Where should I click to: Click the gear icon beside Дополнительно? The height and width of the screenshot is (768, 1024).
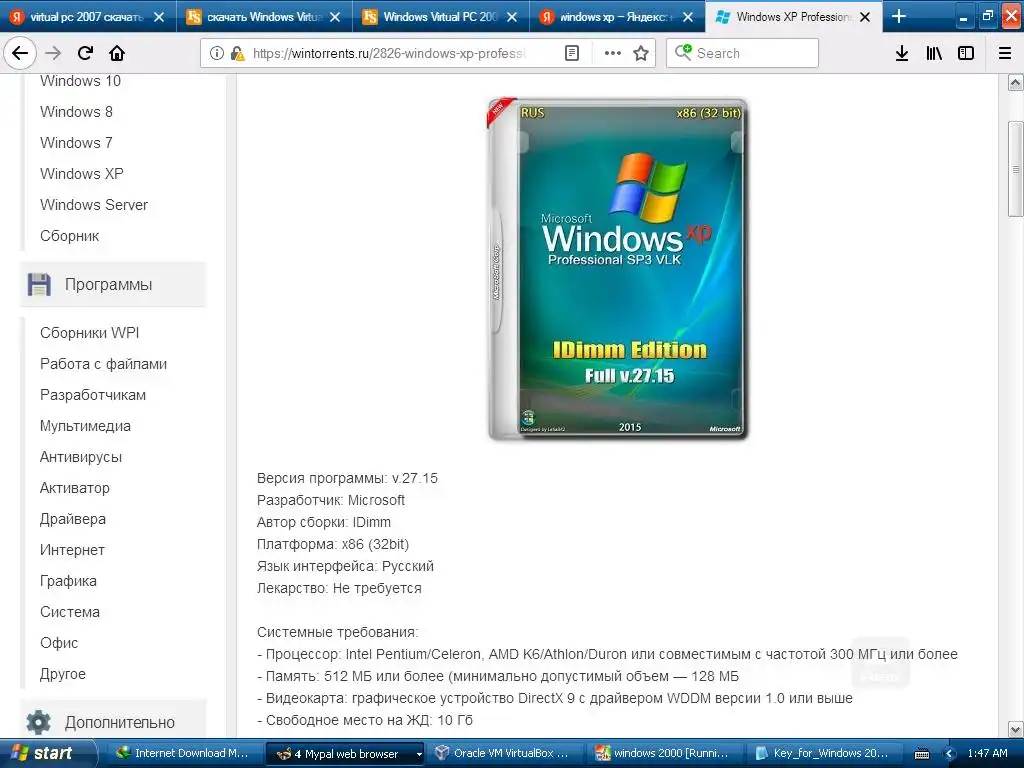(x=39, y=722)
